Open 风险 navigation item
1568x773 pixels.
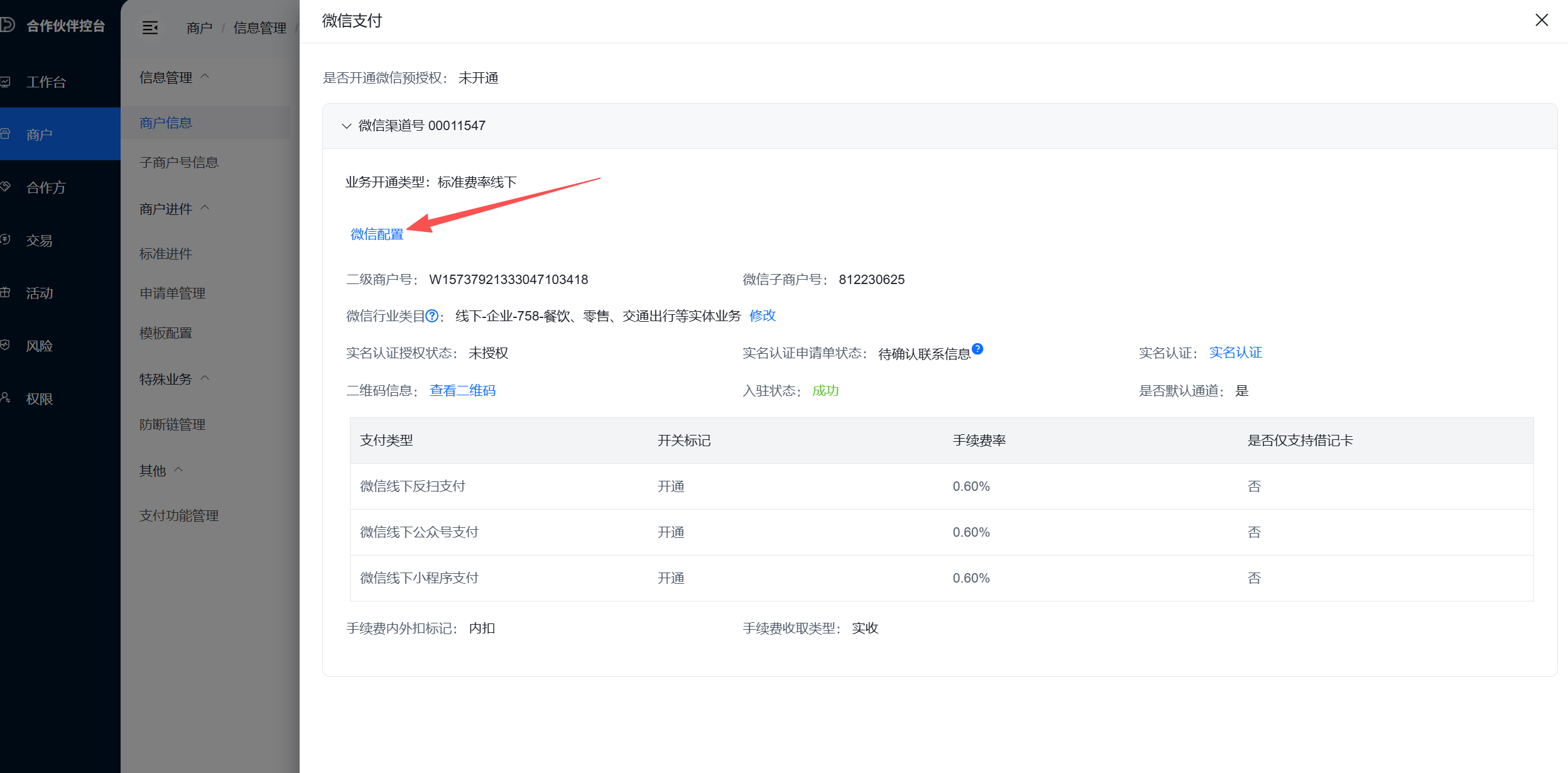point(39,346)
